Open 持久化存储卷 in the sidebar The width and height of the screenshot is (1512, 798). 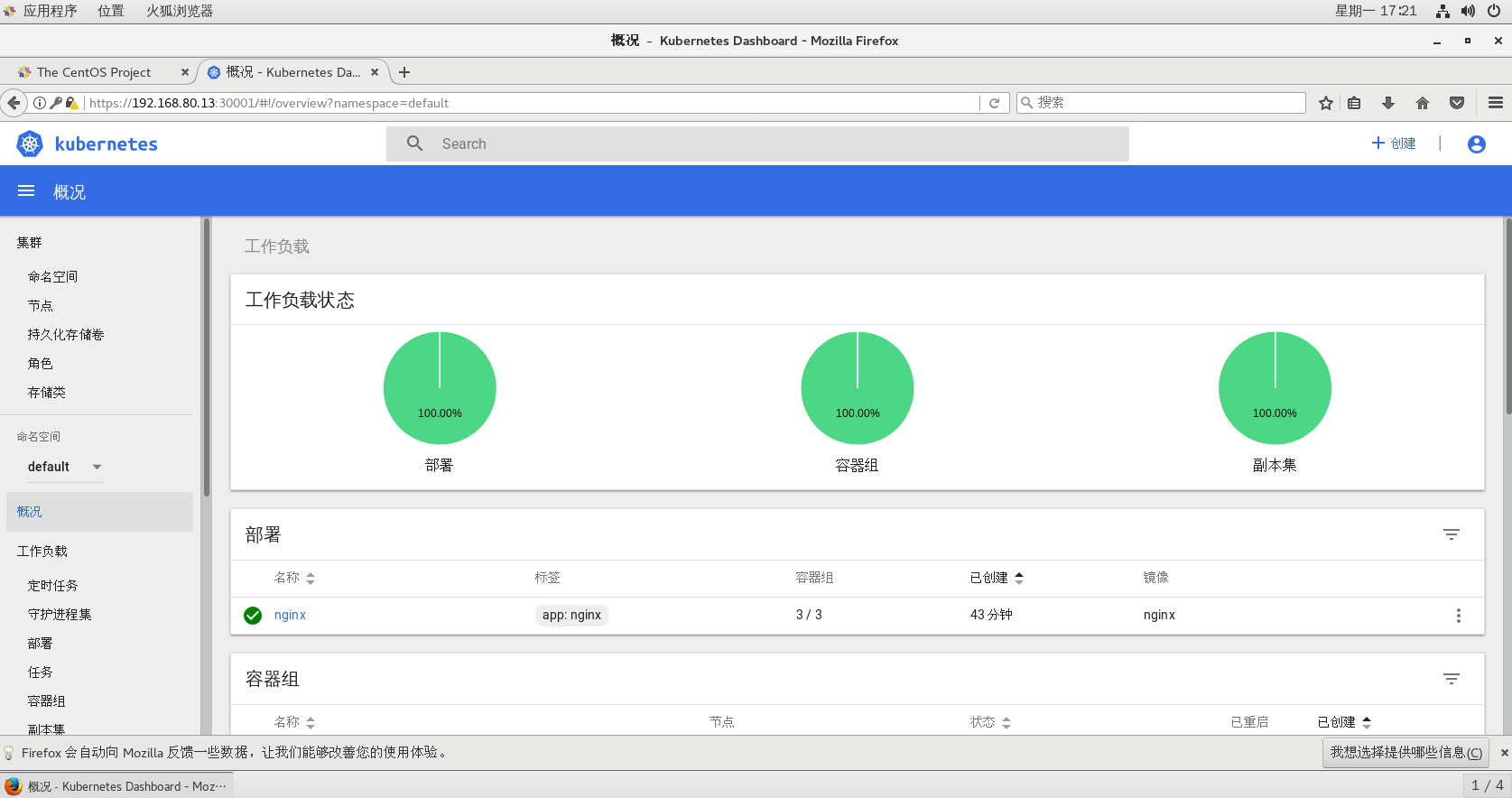(x=65, y=335)
